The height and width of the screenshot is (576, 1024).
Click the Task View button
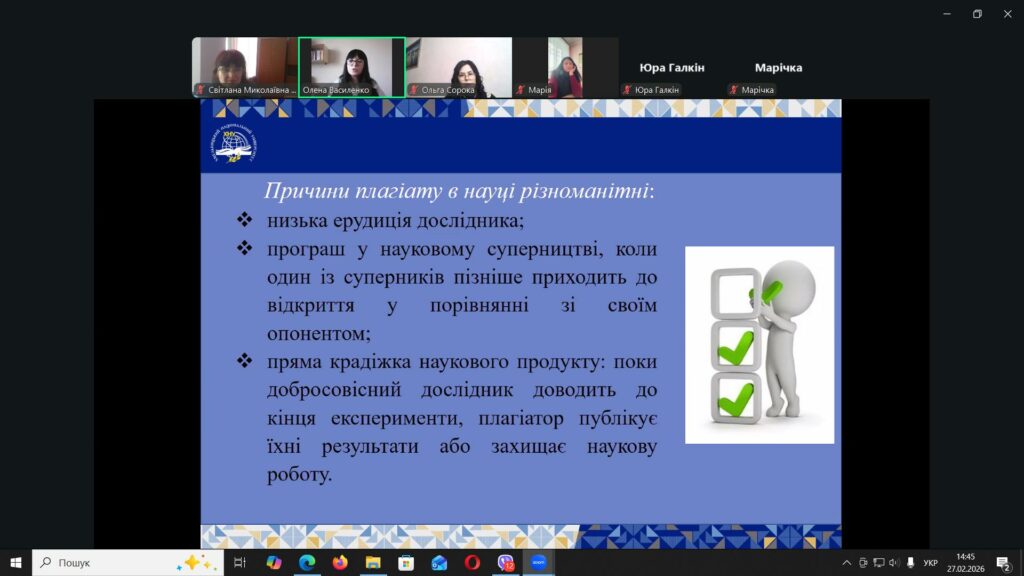point(240,563)
